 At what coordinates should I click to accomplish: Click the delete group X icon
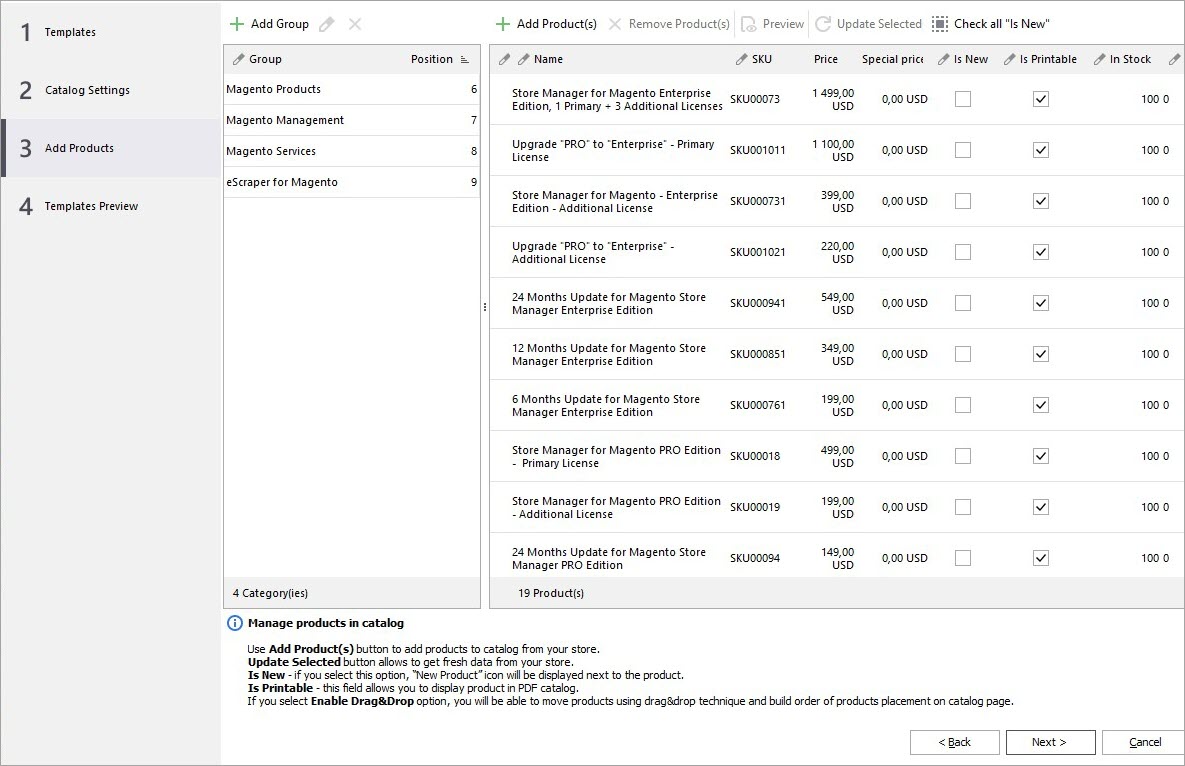(354, 24)
